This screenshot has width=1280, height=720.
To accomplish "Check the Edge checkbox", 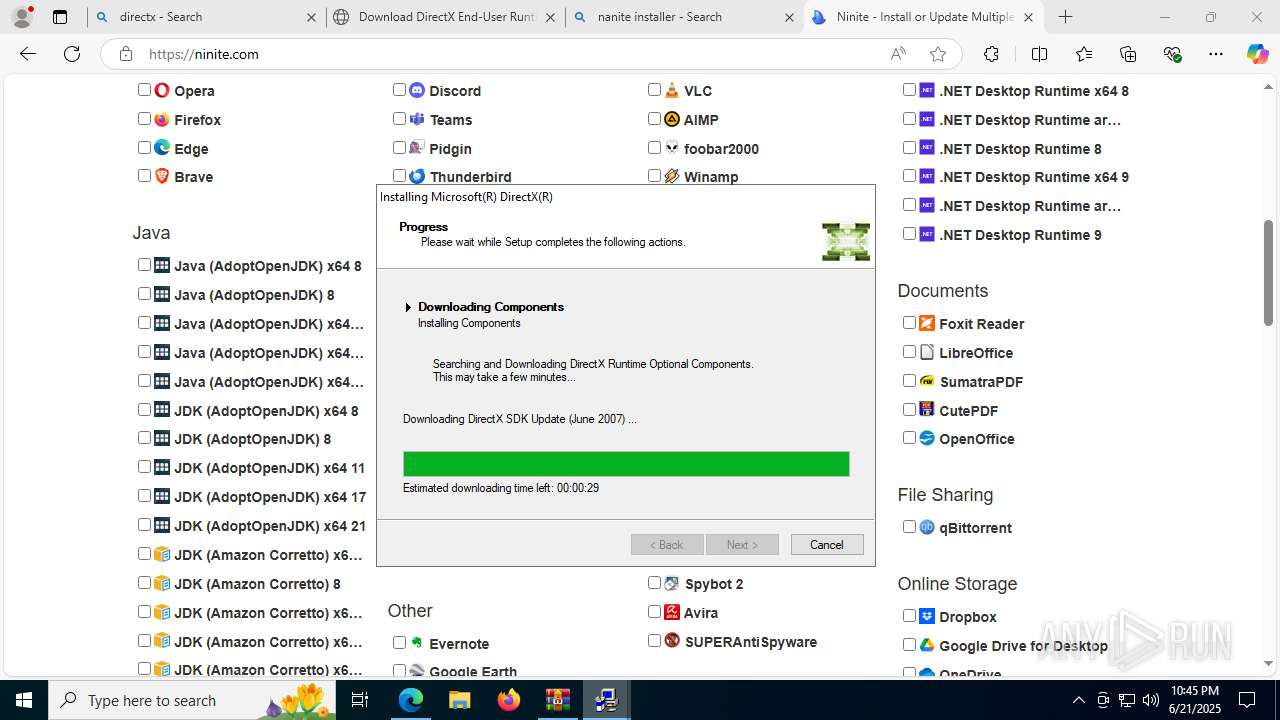I will pos(144,147).
